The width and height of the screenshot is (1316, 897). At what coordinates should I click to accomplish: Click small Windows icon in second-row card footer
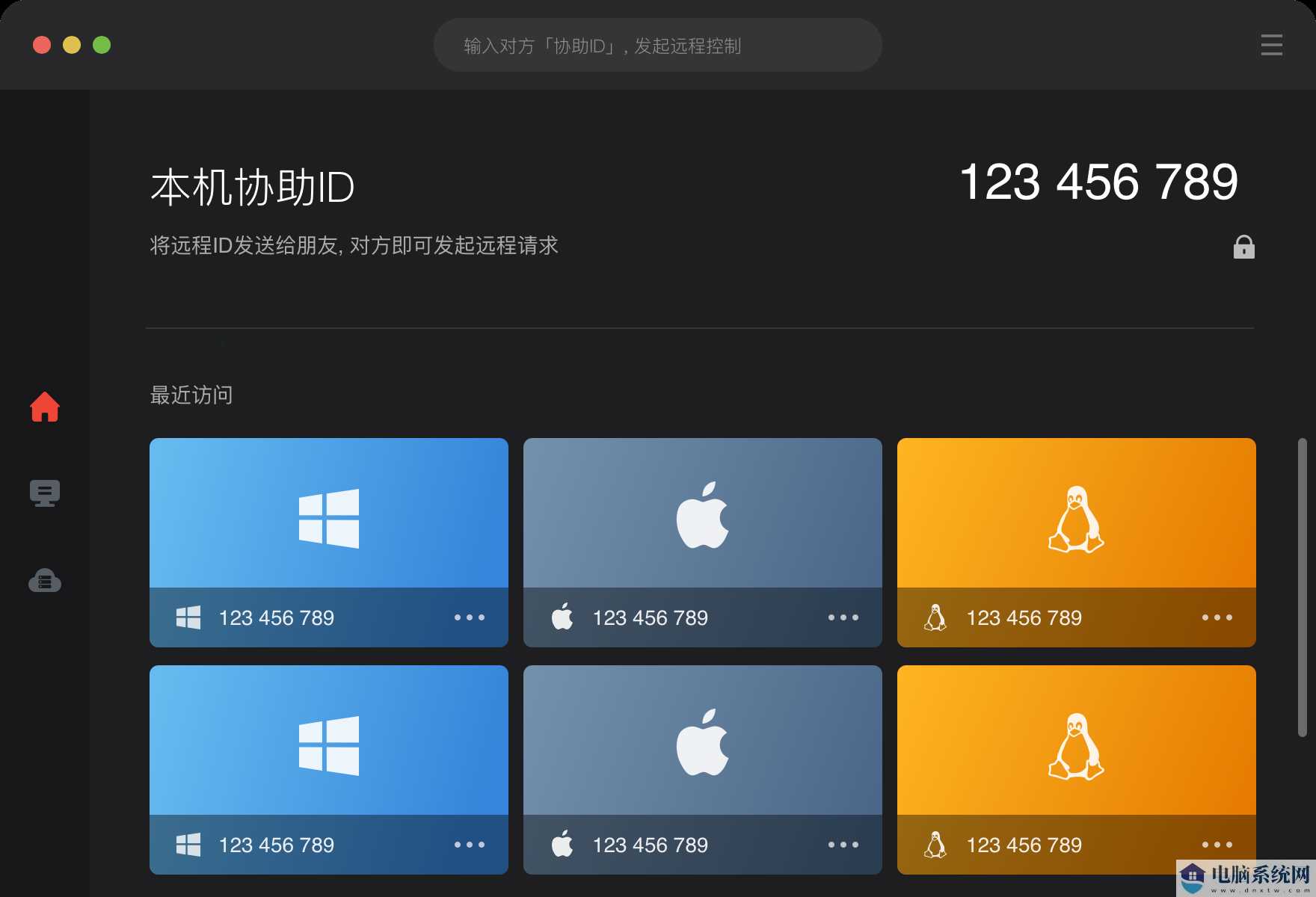coord(188,845)
